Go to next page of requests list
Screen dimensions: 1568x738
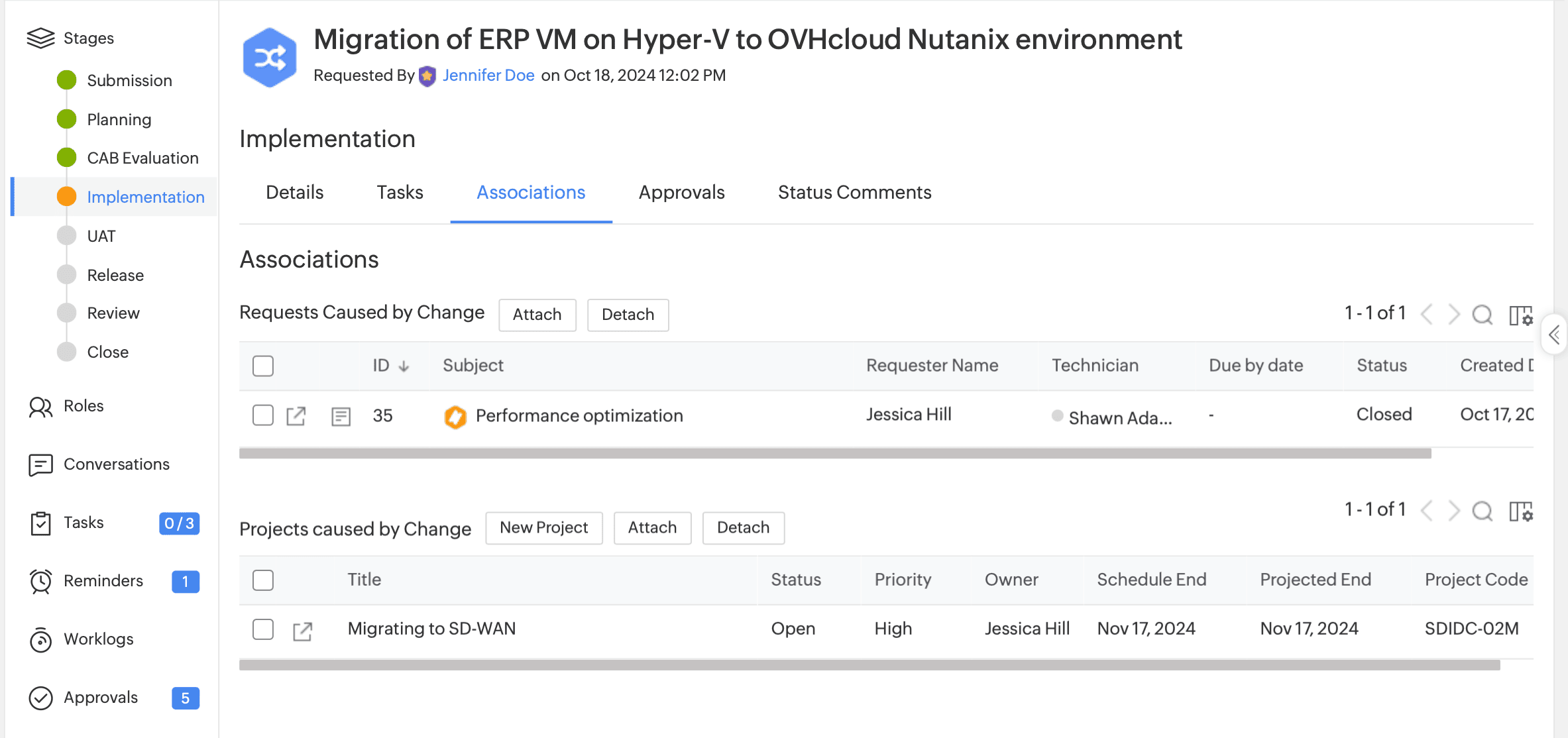pos(1454,314)
